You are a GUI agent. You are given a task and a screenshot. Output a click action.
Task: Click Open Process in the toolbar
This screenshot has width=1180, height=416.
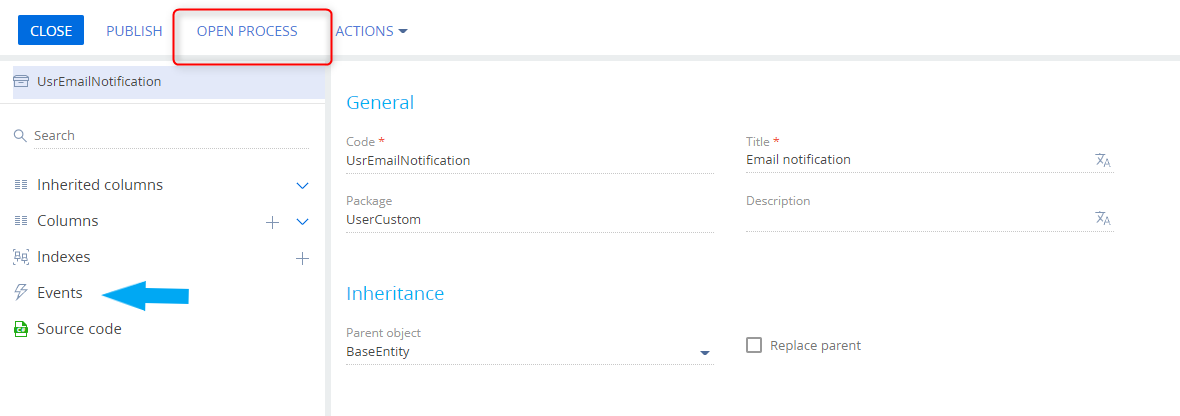pyautogui.click(x=247, y=31)
